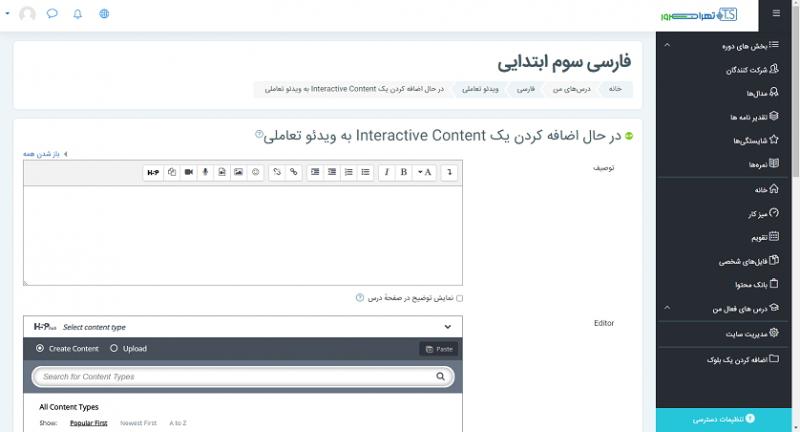Focus Search for Content Types field
800x432 pixels.
243,376
